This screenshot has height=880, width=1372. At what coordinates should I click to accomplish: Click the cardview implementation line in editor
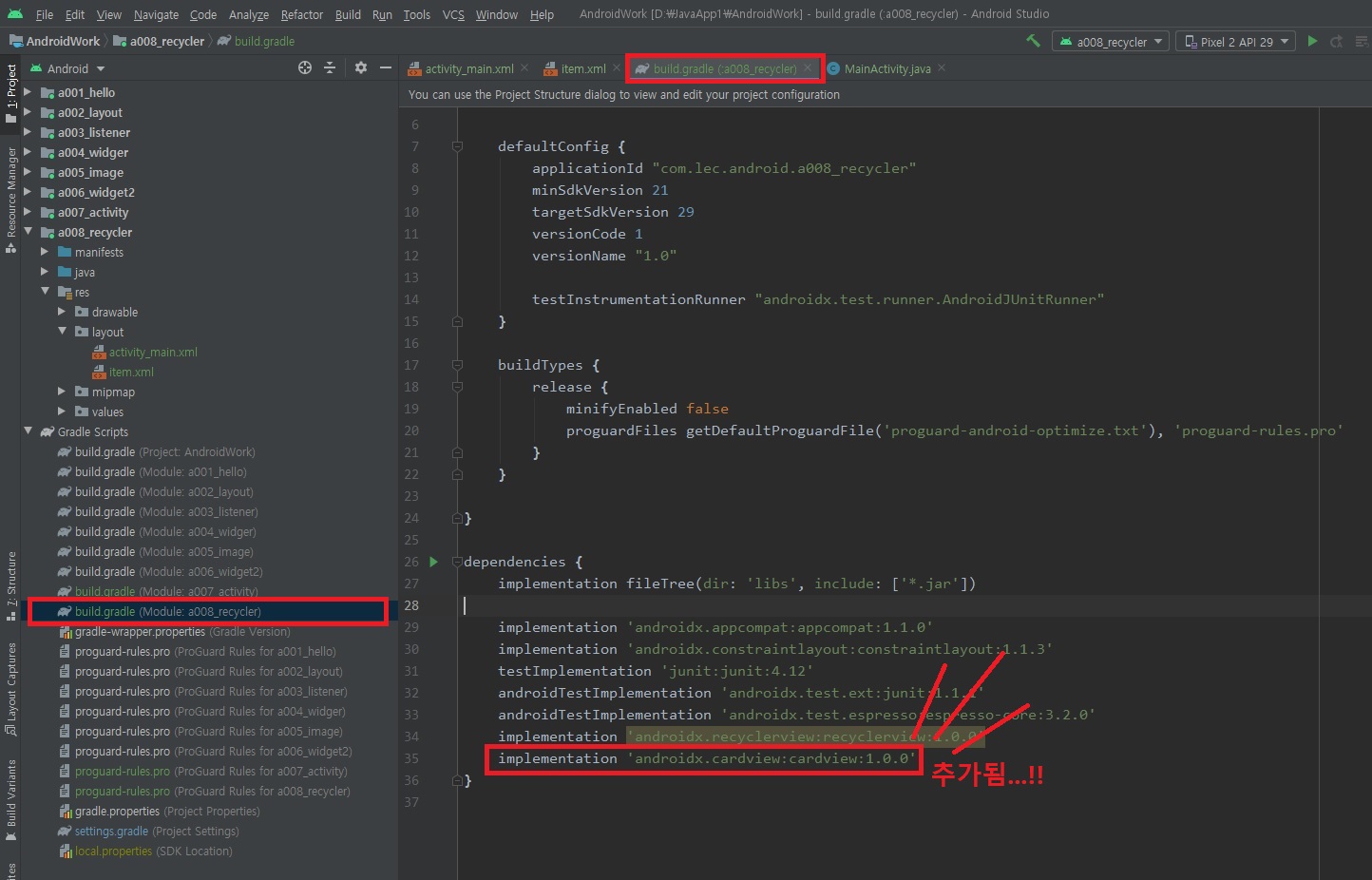click(707, 758)
